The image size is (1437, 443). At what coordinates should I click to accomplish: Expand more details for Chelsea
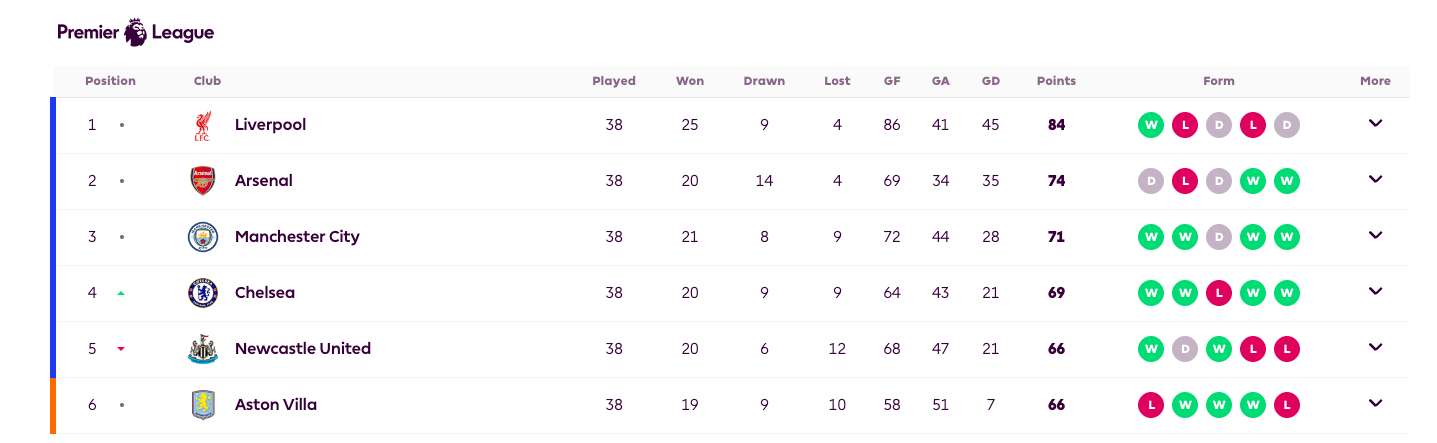(1375, 291)
